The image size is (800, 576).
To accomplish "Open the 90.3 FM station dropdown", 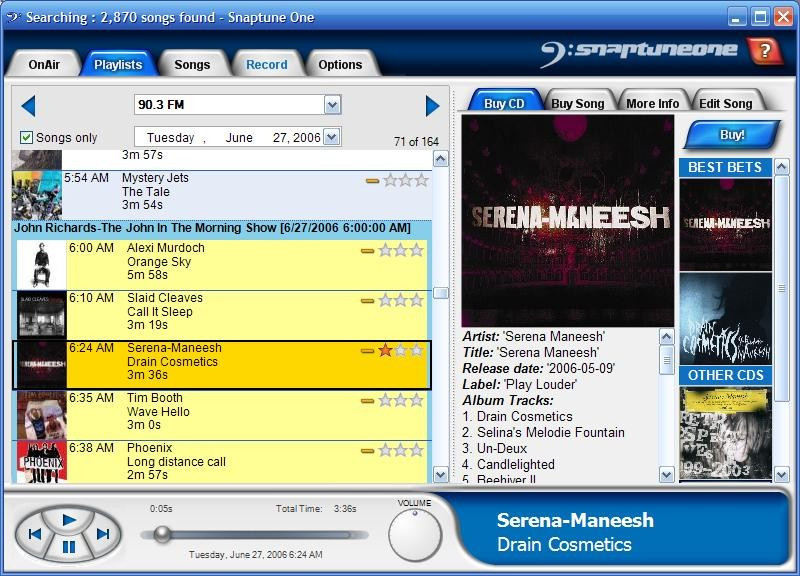I will coord(332,105).
